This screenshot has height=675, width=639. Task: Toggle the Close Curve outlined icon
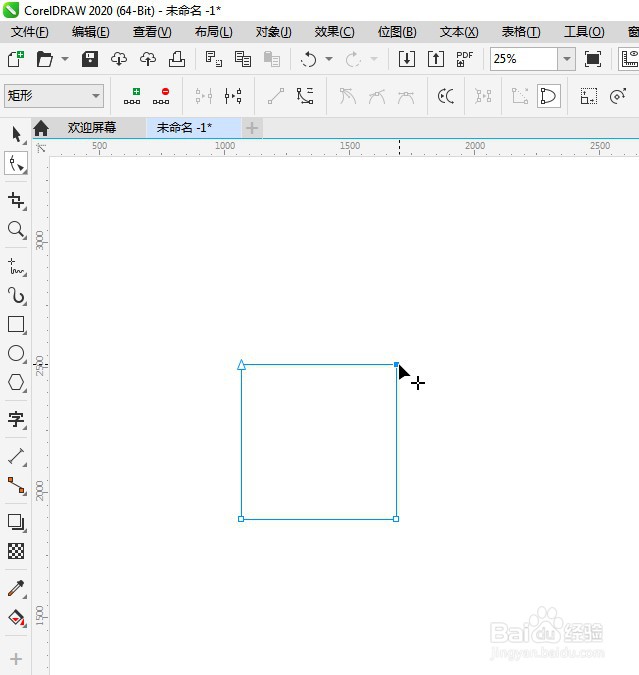(549, 96)
